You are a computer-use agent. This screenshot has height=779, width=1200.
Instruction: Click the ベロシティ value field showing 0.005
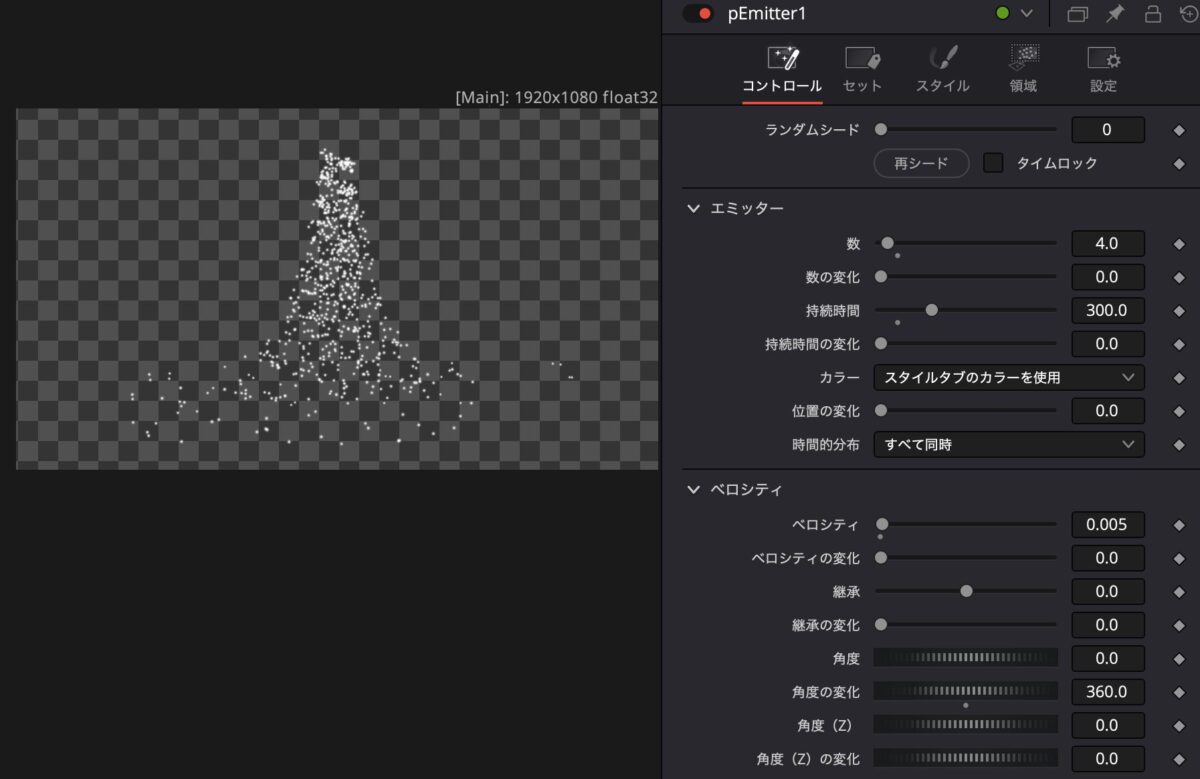pos(1107,524)
